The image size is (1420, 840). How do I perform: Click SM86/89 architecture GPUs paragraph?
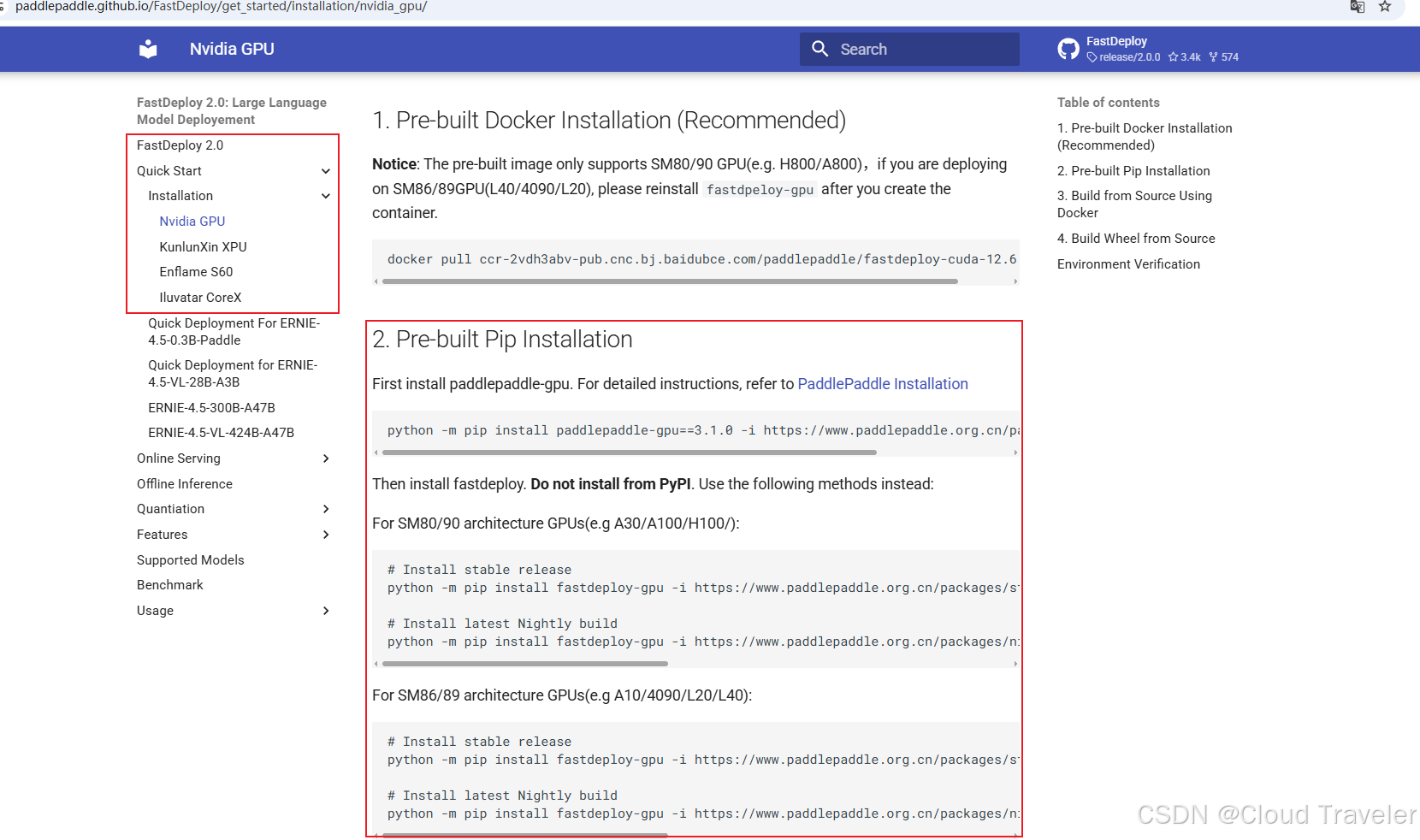(562, 695)
